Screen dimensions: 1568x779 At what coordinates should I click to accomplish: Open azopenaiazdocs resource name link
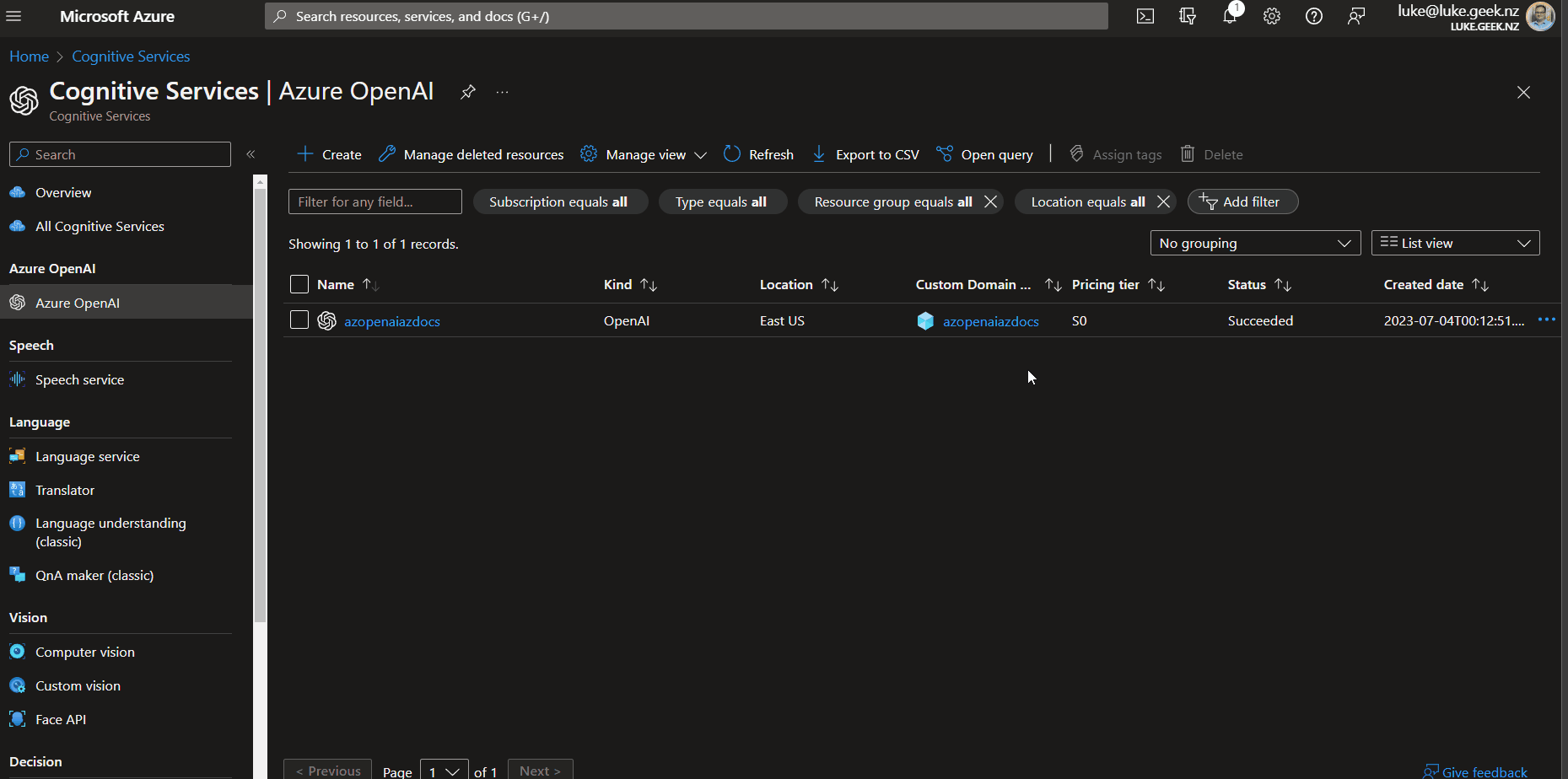[392, 321]
